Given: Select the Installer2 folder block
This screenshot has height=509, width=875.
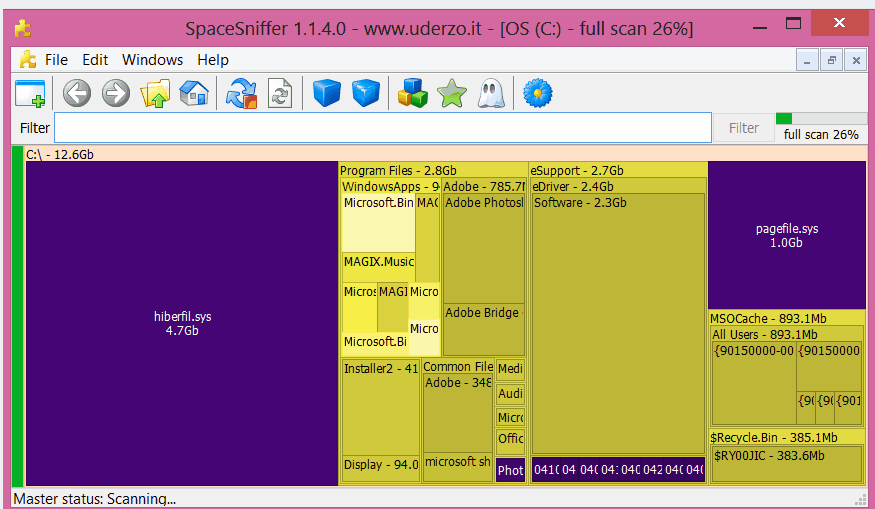Looking at the screenshot, I should [x=381, y=407].
